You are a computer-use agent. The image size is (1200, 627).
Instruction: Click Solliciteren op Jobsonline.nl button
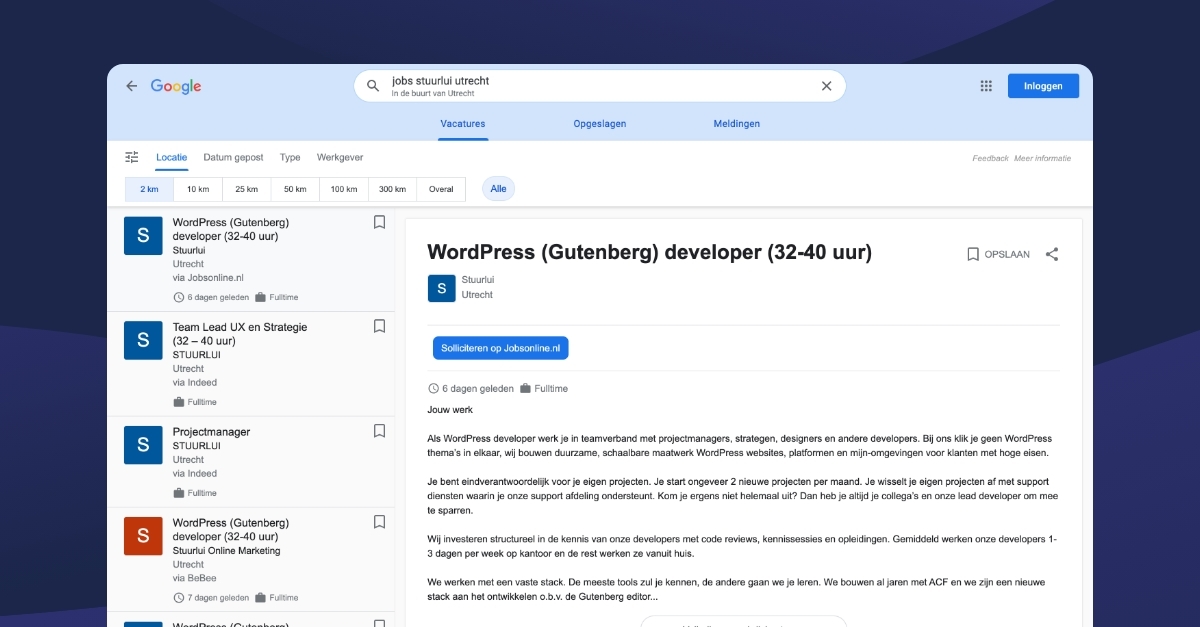coord(500,348)
